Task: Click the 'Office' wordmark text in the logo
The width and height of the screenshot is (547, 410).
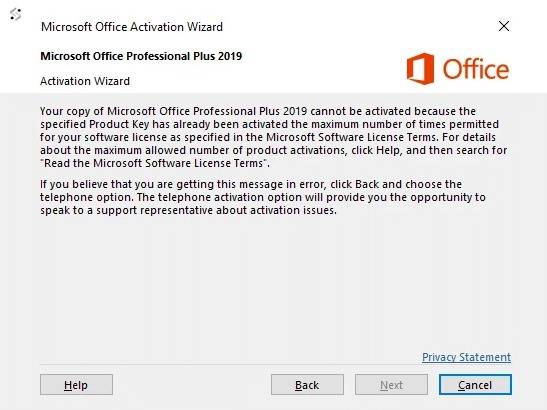Action: (x=476, y=69)
